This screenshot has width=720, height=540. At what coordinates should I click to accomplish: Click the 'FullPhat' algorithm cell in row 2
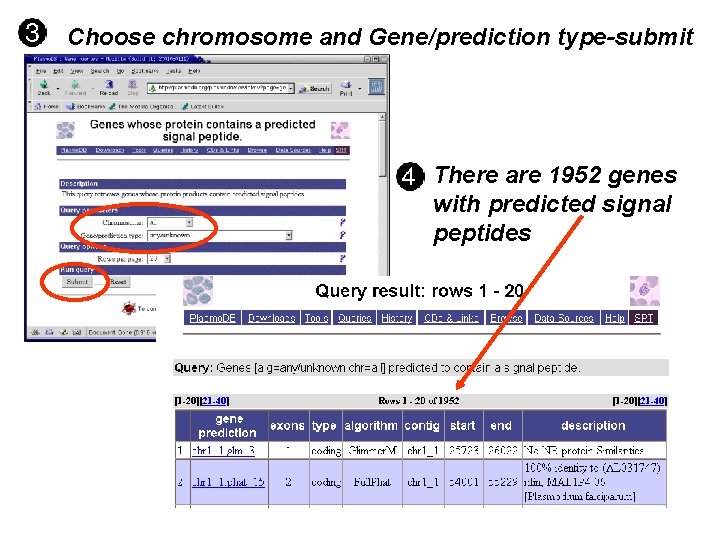372,482
